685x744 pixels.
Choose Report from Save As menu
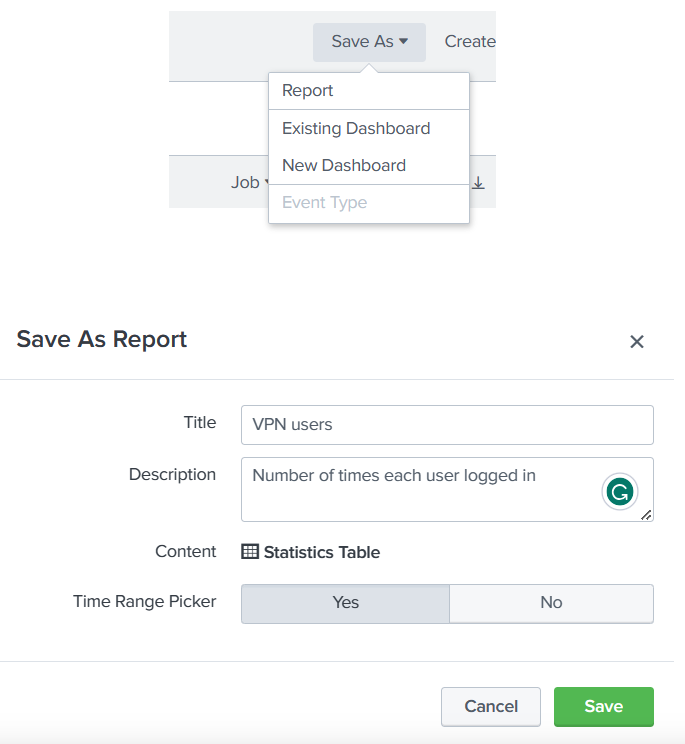coord(308,91)
